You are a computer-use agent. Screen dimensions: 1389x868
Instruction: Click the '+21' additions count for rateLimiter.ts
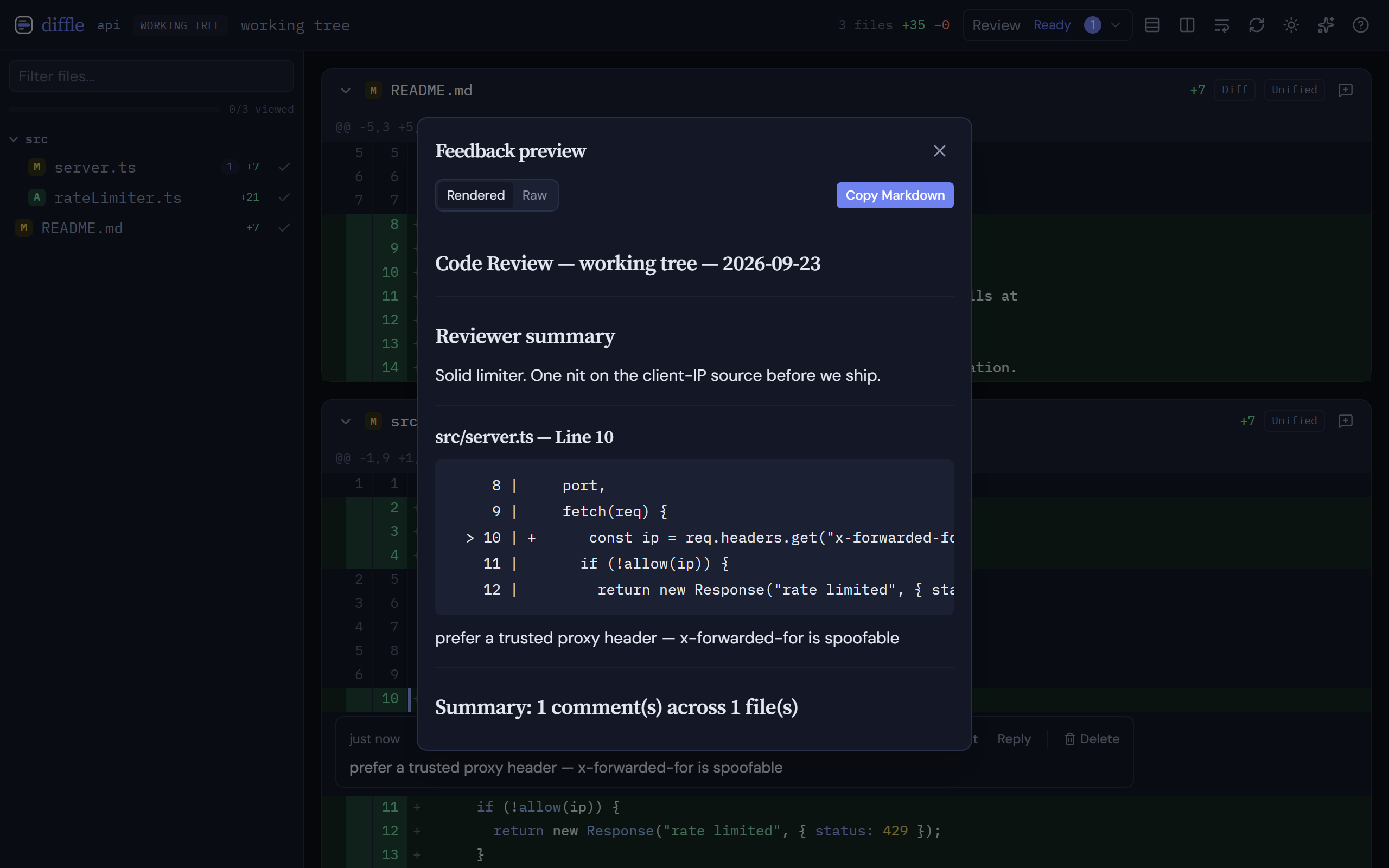coord(249,197)
